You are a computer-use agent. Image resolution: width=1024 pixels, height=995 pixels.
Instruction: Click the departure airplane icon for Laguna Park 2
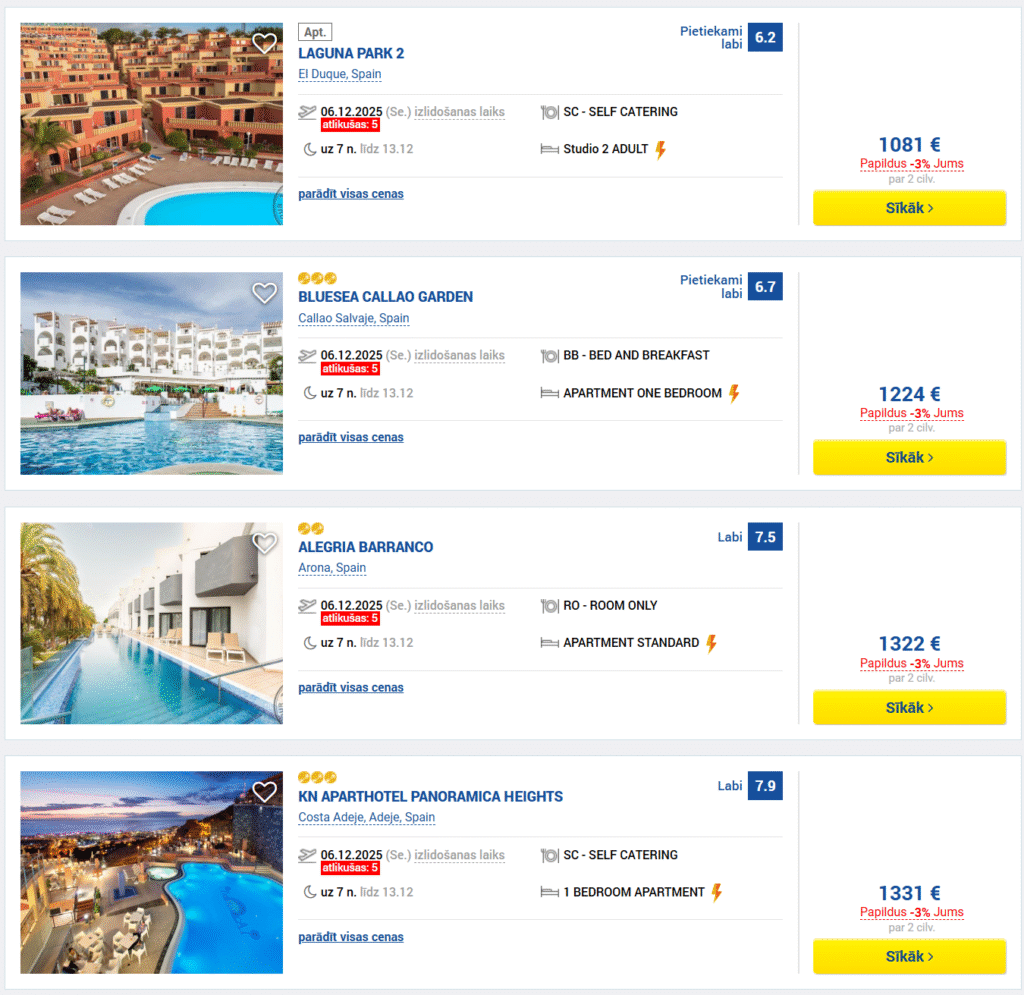pos(307,112)
